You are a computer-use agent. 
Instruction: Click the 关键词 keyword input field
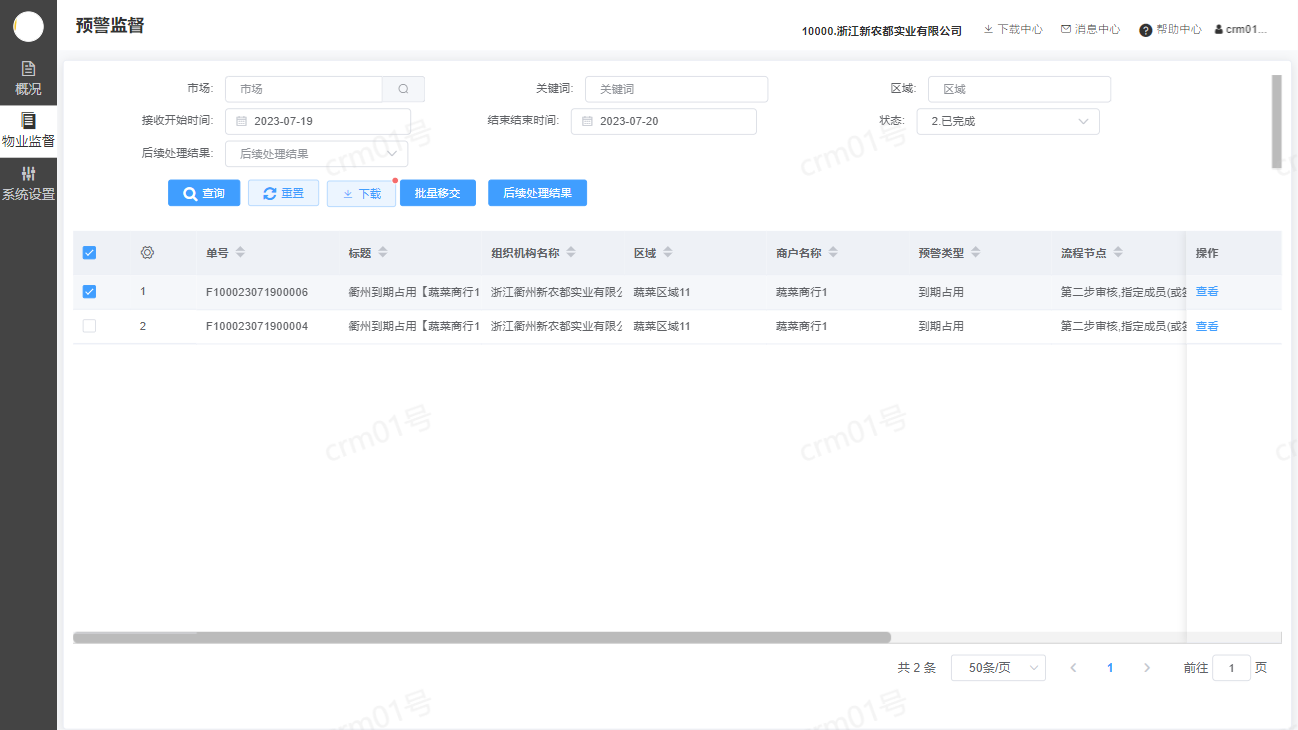click(676, 89)
